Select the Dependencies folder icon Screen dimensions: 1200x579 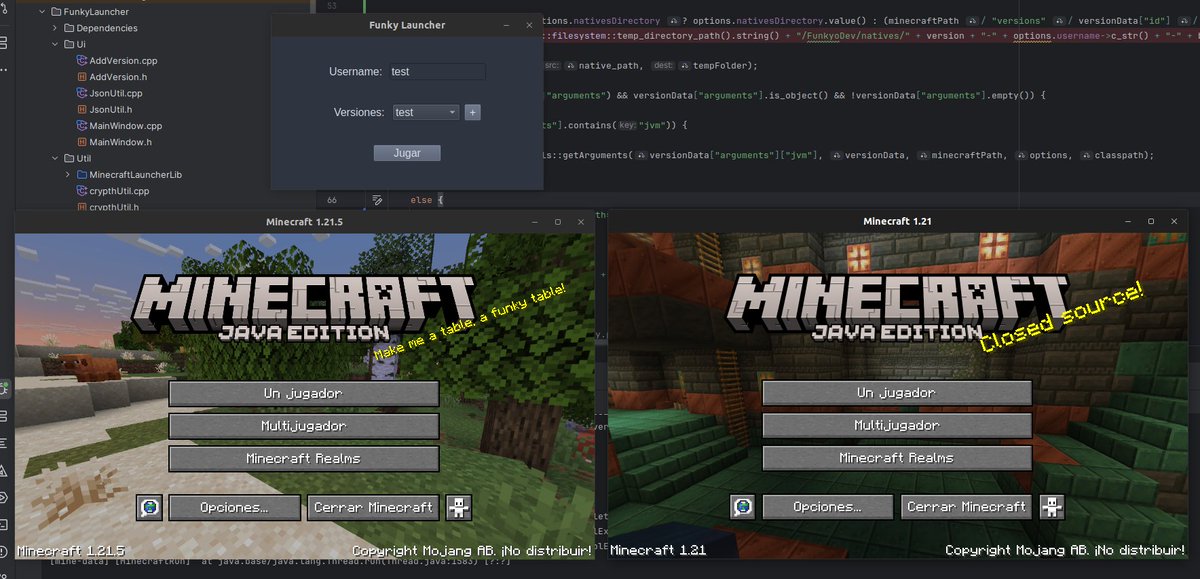point(69,28)
